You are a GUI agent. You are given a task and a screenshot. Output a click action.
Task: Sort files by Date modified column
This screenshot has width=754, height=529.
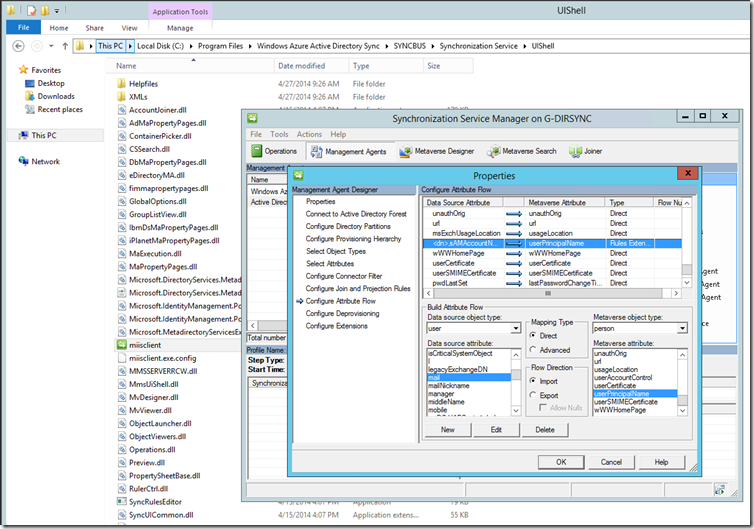(x=302, y=66)
